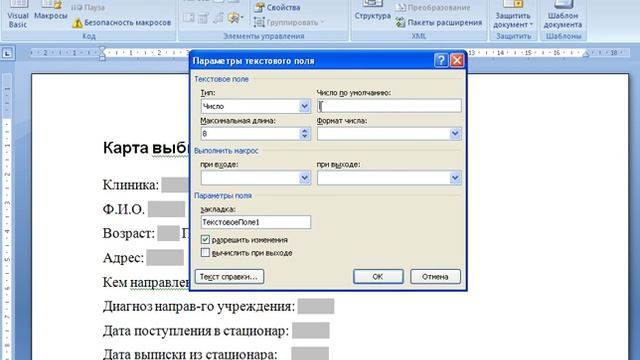Click the field after Диагноз направ-го учреждения
The image size is (640, 360).
316,306
